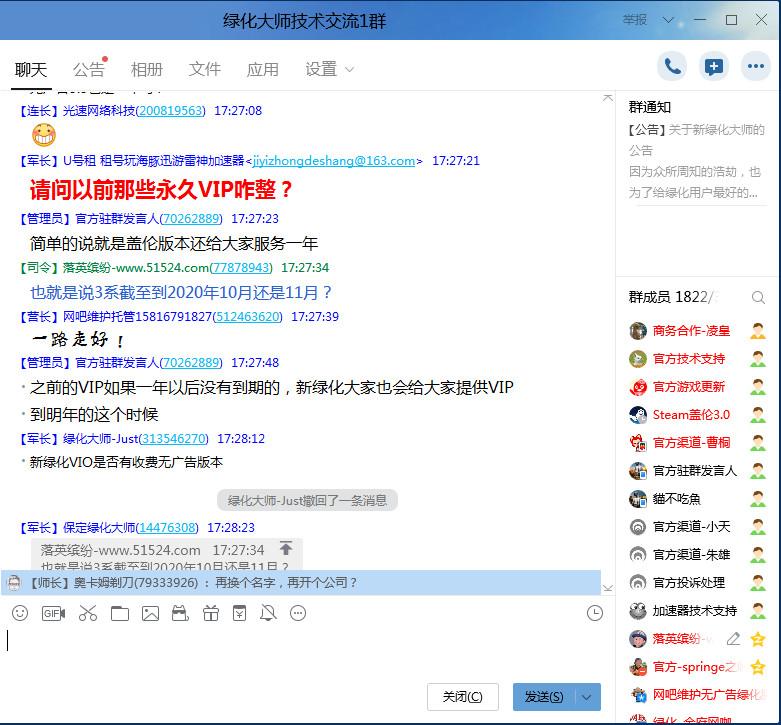Viewport: 781px width, 725px height.
Task: Jump to bottom via chat scroll arrow
Action: pos(608,588)
